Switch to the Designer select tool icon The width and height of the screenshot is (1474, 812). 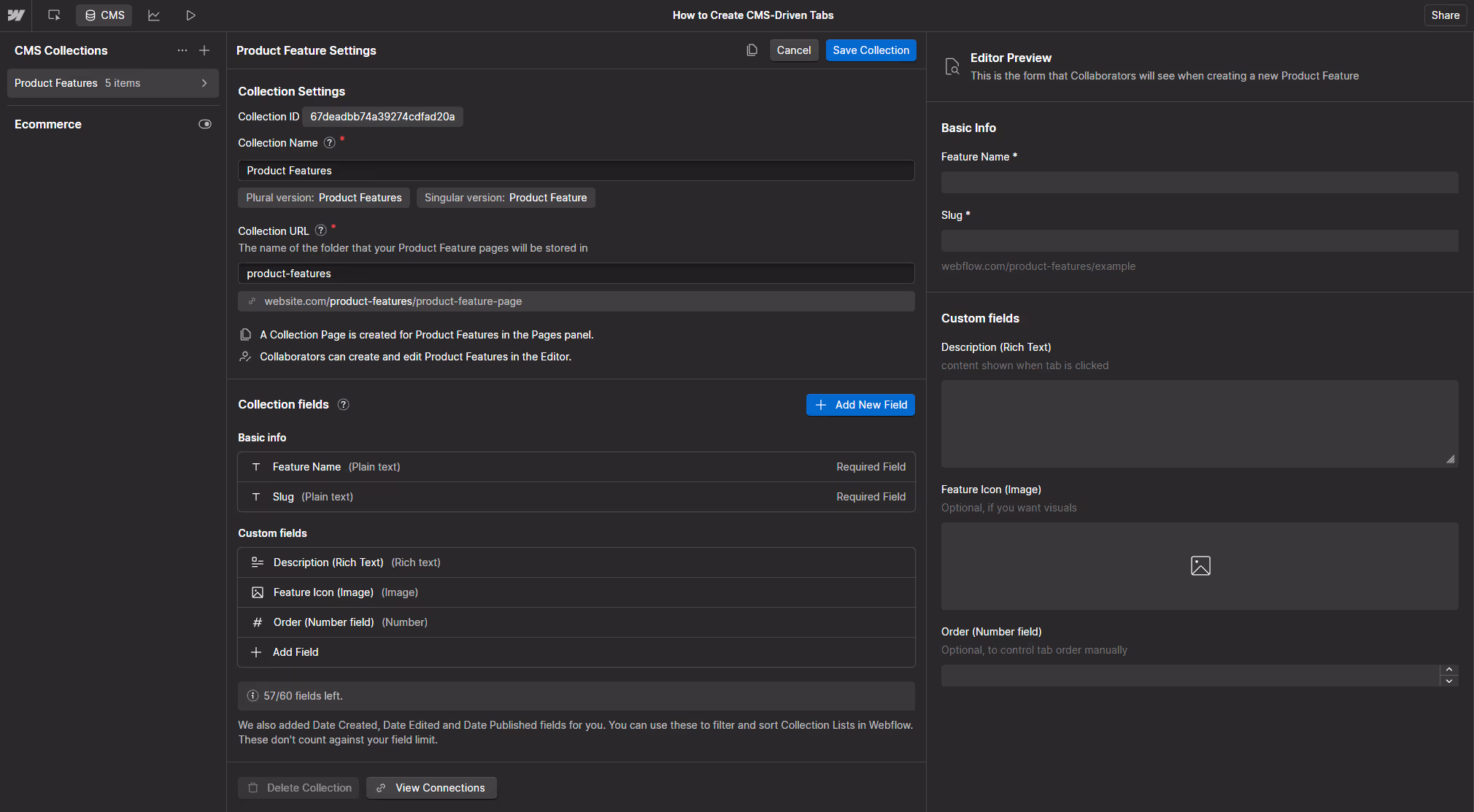coord(54,15)
